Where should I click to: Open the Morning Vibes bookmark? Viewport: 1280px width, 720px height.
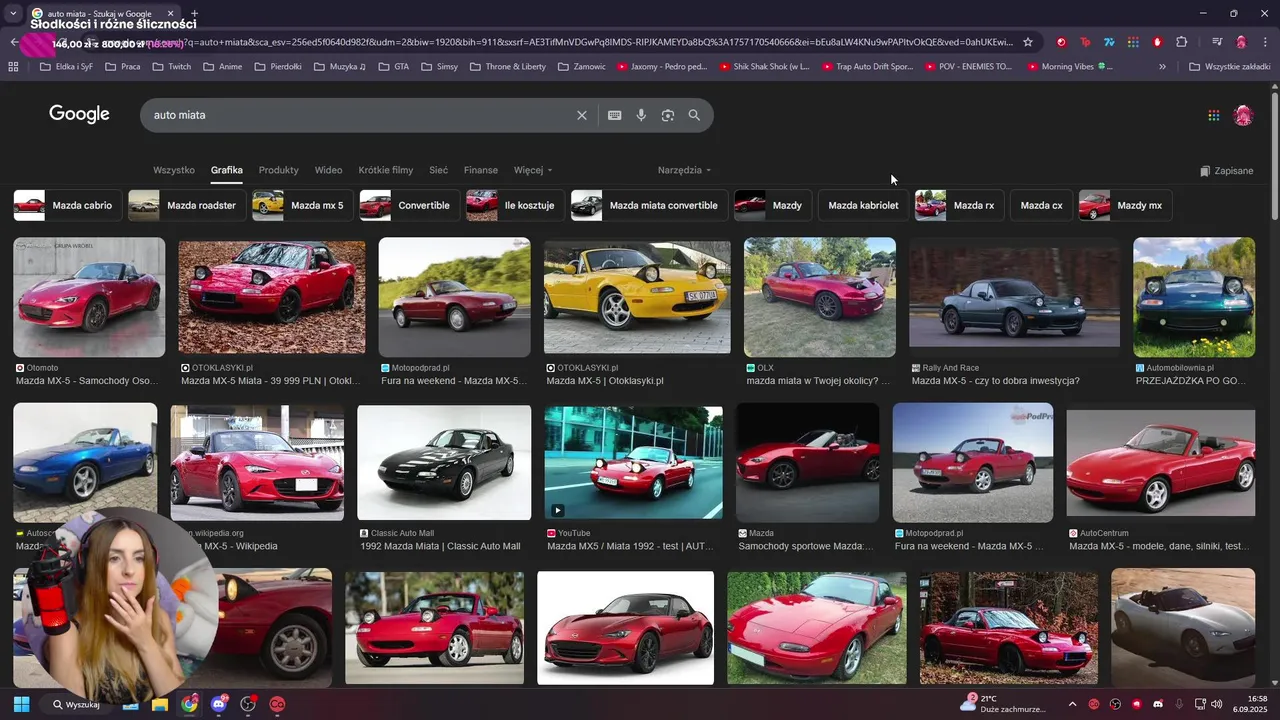coord(1070,67)
